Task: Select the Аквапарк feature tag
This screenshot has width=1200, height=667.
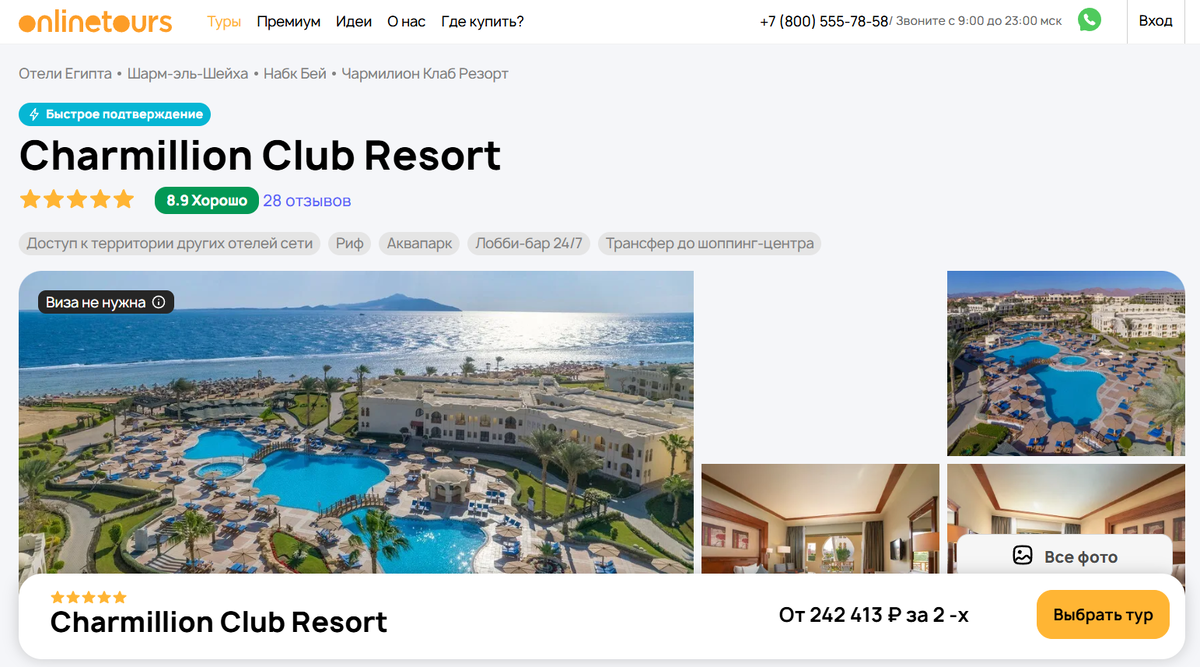Action: [x=419, y=243]
